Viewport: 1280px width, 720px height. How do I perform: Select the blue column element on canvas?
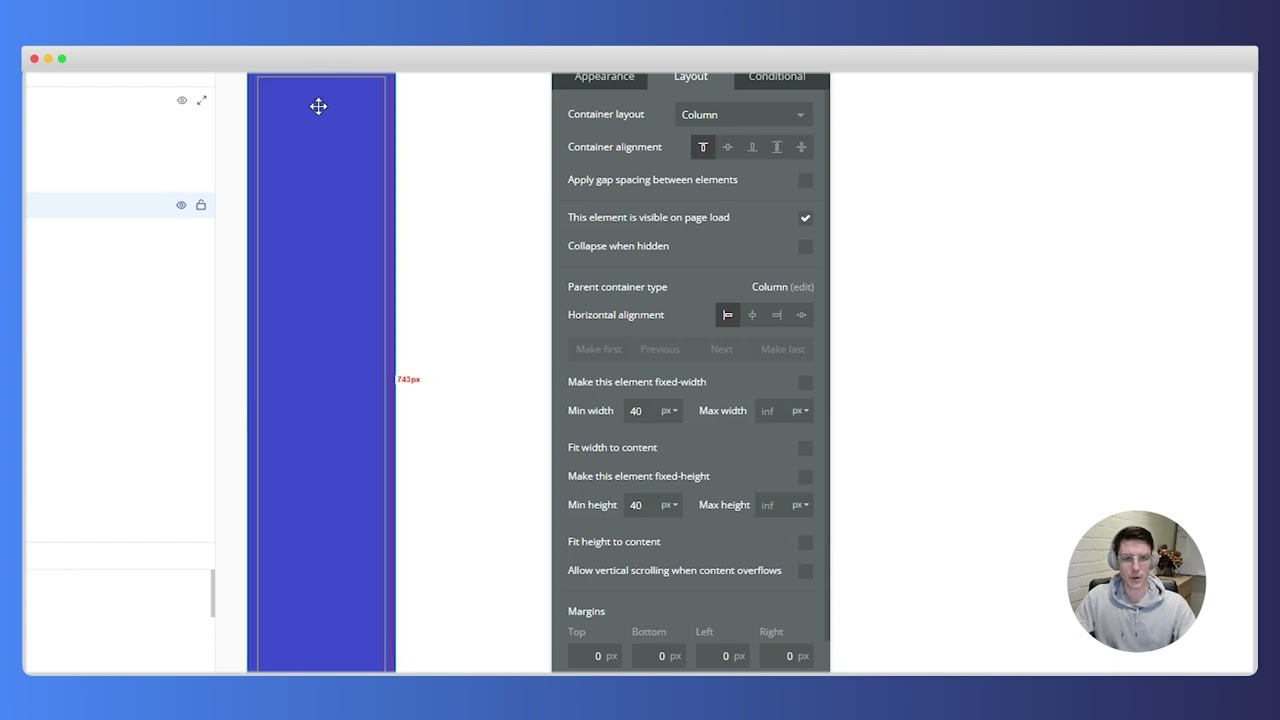pyautogui.click(x=321, y=372)
